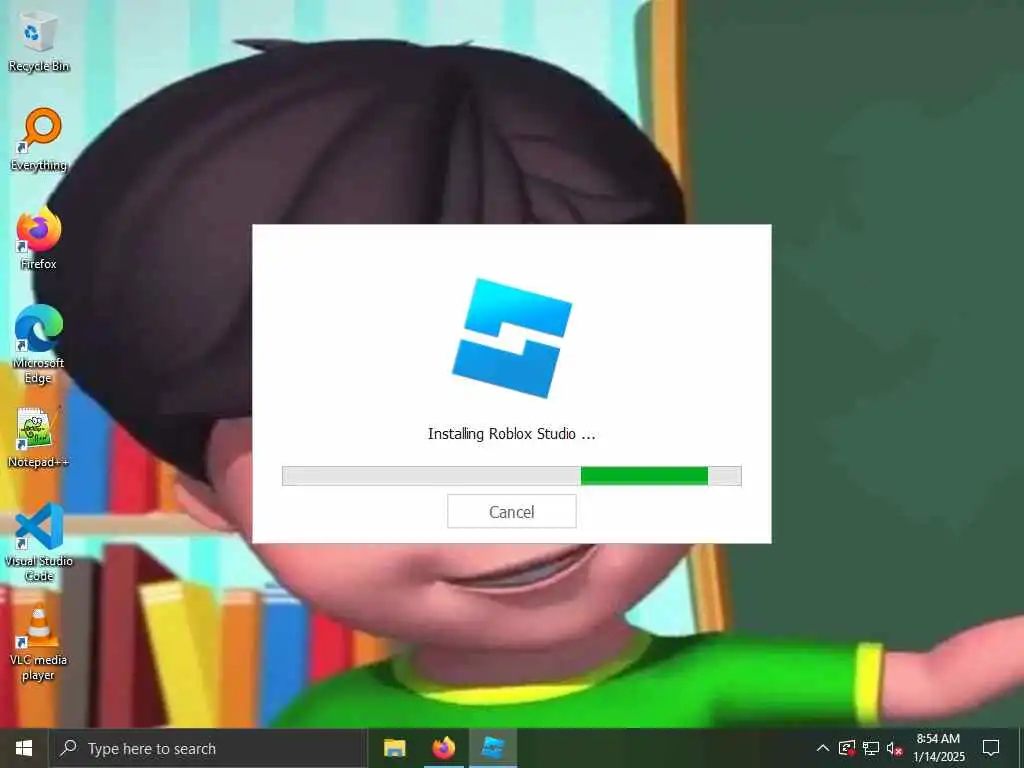
Task: Show hidden system tray icons
Action: pyautogui.click(x=823, y=748)
